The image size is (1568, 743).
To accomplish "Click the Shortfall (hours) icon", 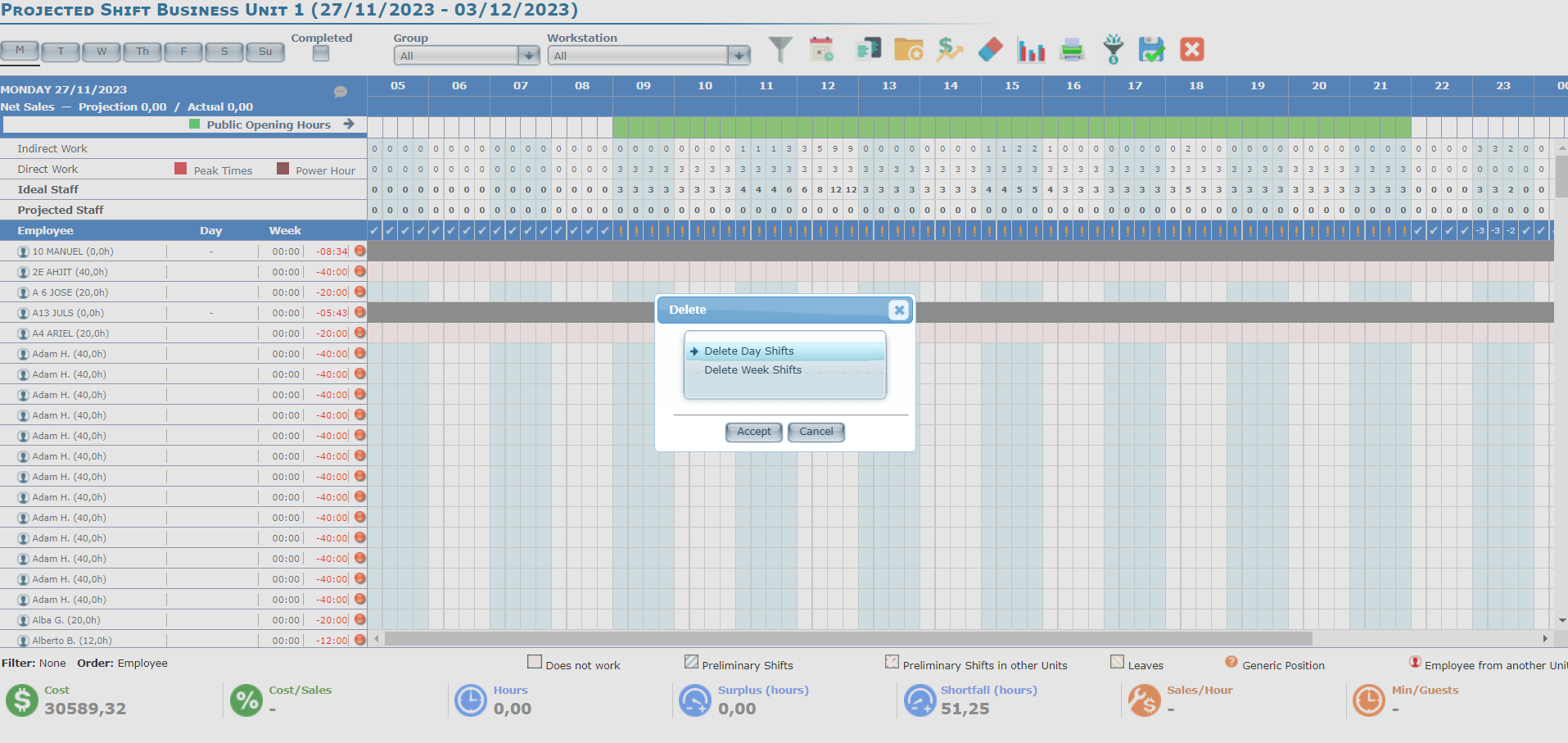I will (920, 700).
